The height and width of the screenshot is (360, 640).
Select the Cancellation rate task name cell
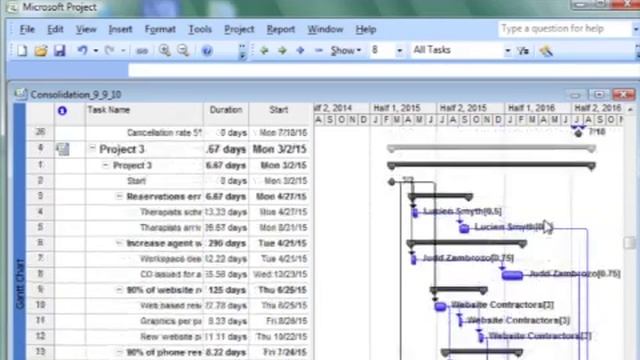coord(144,133)
